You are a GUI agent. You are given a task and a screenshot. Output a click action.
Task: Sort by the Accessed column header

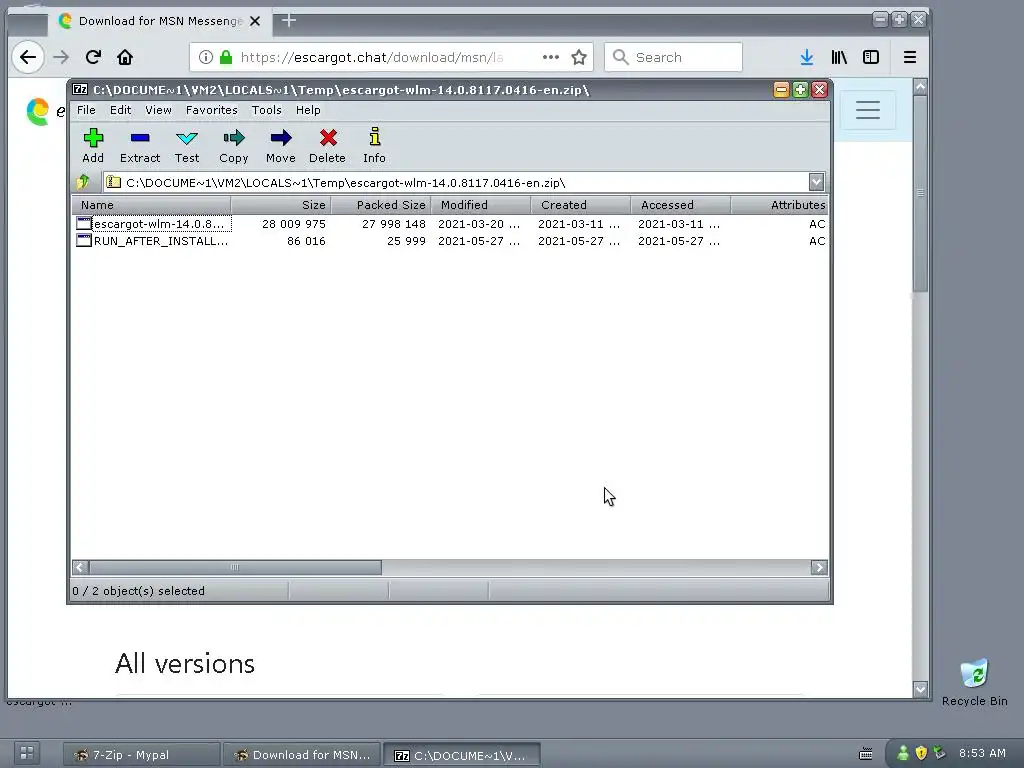coord(681,205)
